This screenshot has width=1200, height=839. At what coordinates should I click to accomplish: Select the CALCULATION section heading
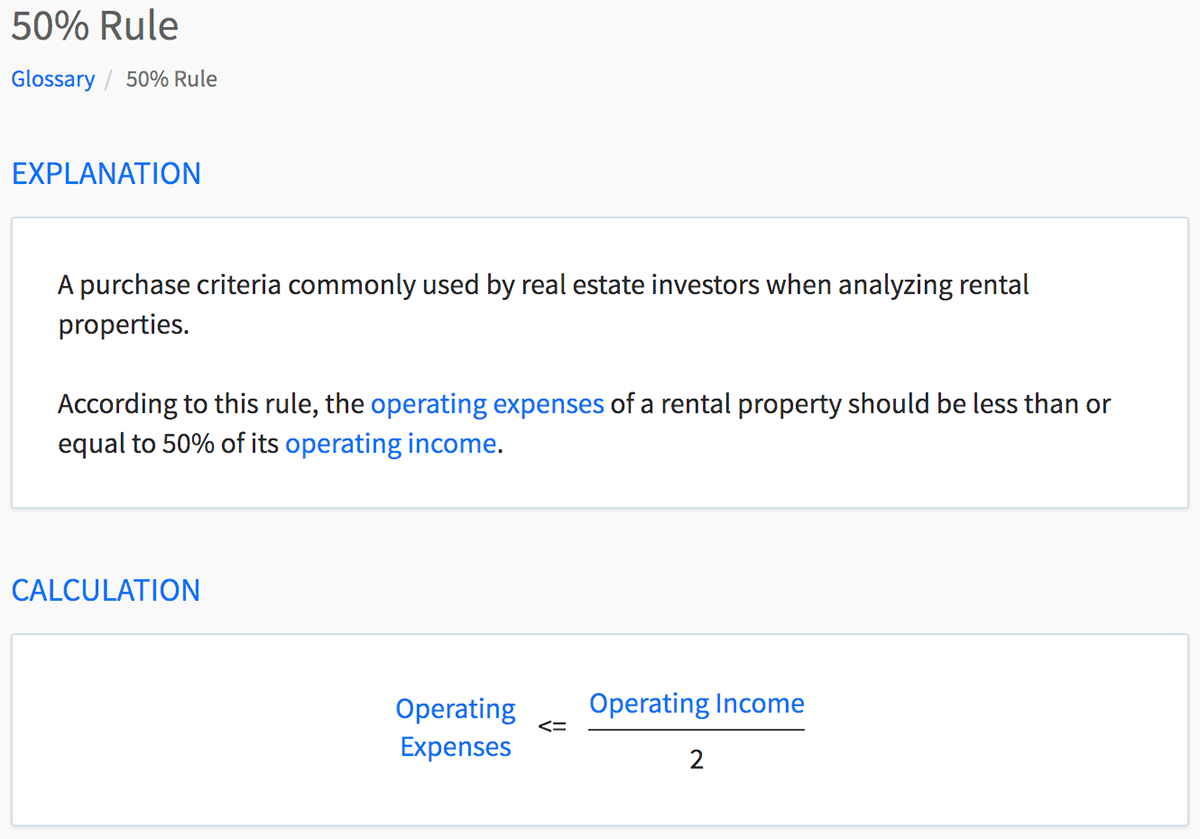106,590
